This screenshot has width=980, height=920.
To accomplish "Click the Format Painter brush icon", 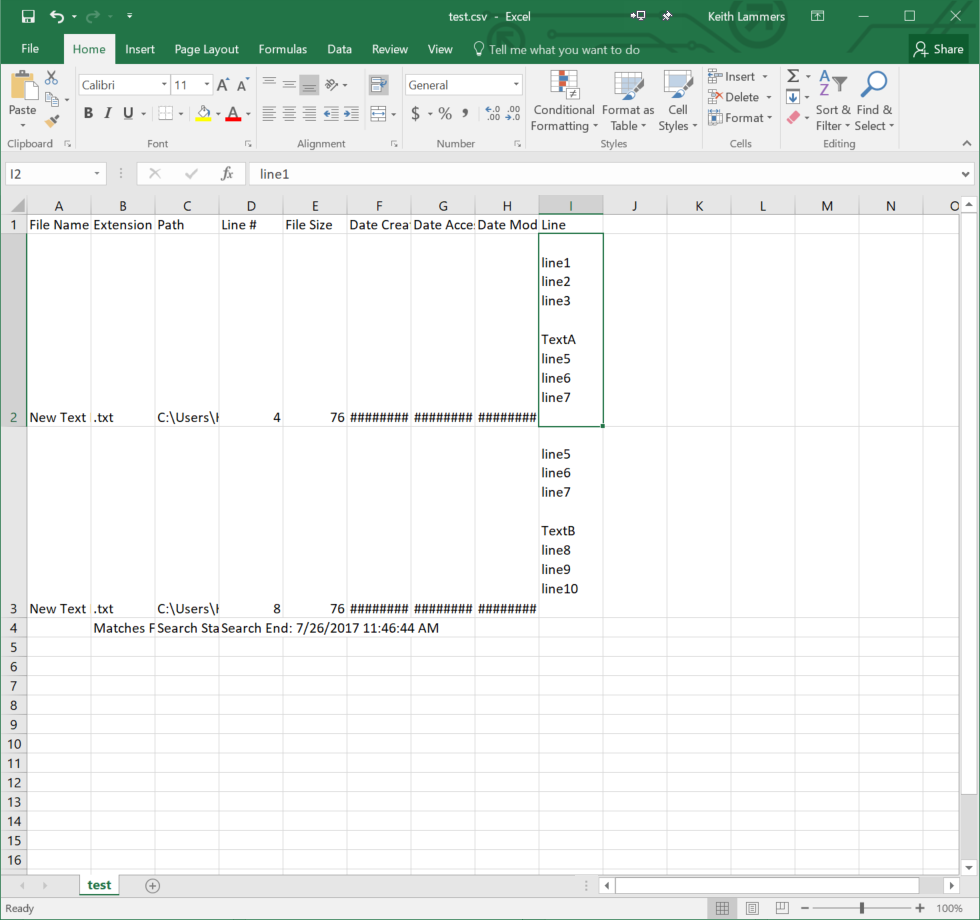I will pos(53,121).
